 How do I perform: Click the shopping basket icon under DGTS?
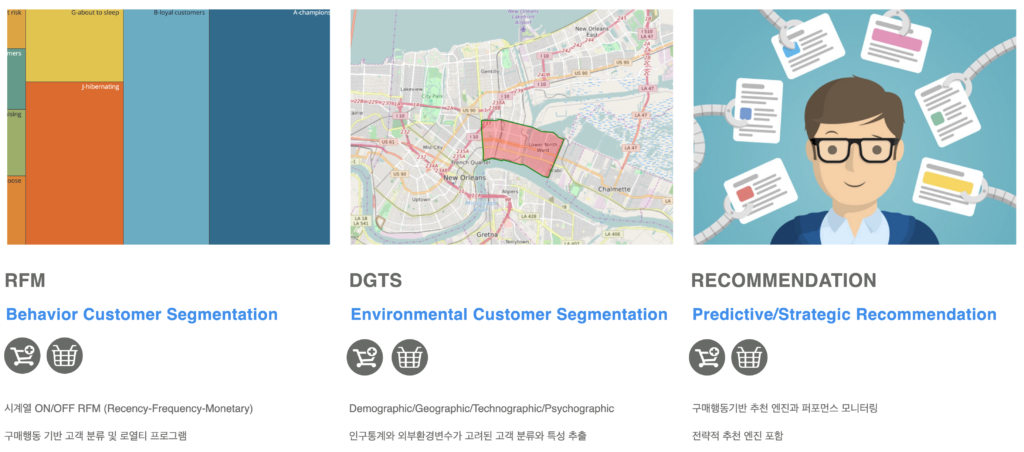tap(409, 357)
